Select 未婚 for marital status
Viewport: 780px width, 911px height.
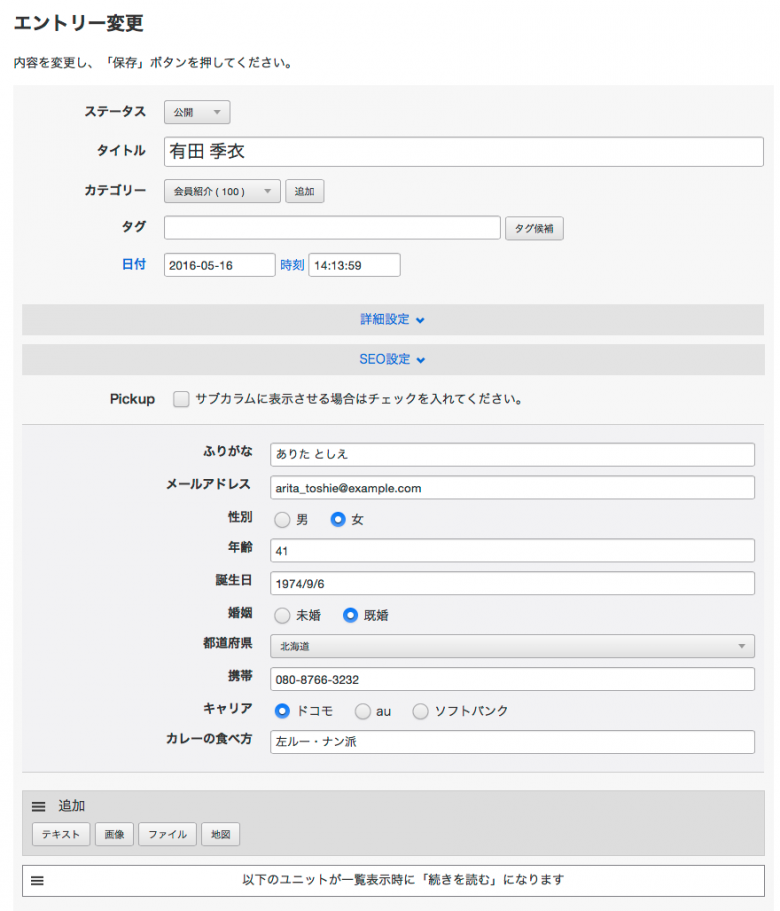[283, 615]
